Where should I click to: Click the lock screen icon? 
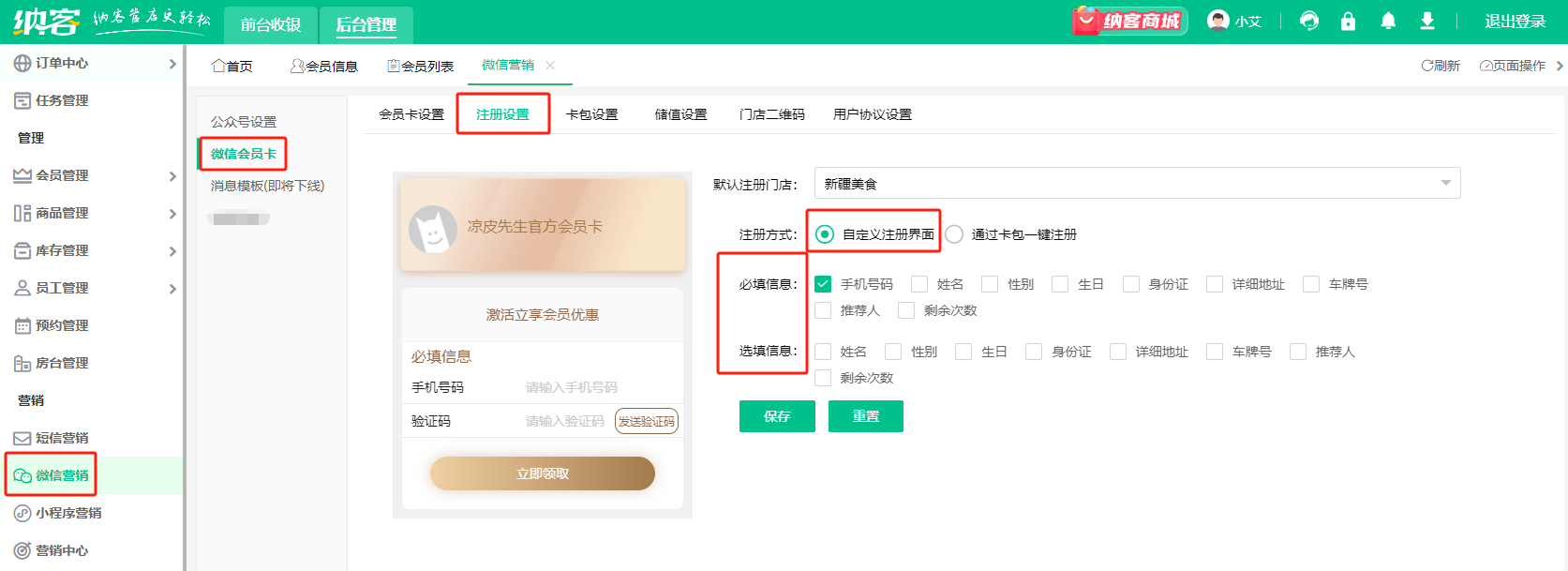point(1348,22)
